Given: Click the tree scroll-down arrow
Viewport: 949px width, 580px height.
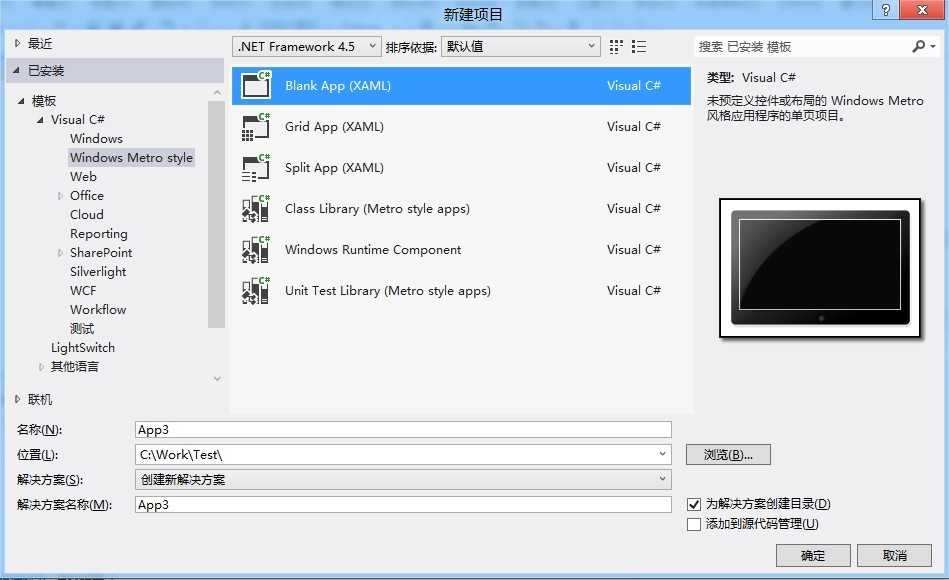Looking at the screenshot, I should [217, 379].
